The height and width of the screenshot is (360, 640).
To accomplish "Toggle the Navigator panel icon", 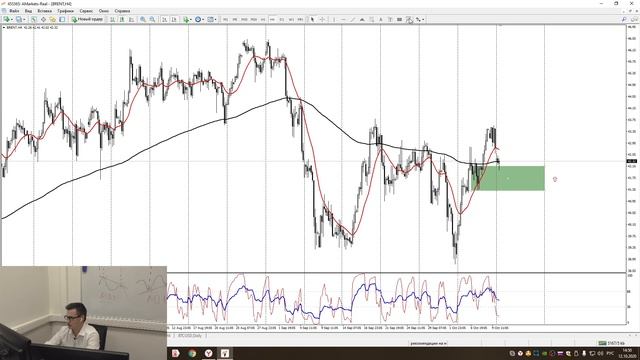I will point(53,19).
